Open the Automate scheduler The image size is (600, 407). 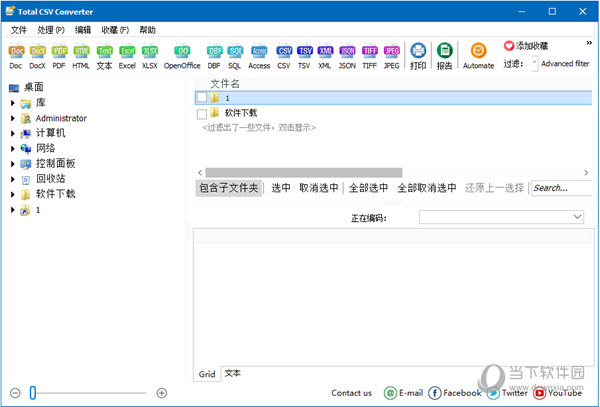pyautogui.click(x=478, y=56)
